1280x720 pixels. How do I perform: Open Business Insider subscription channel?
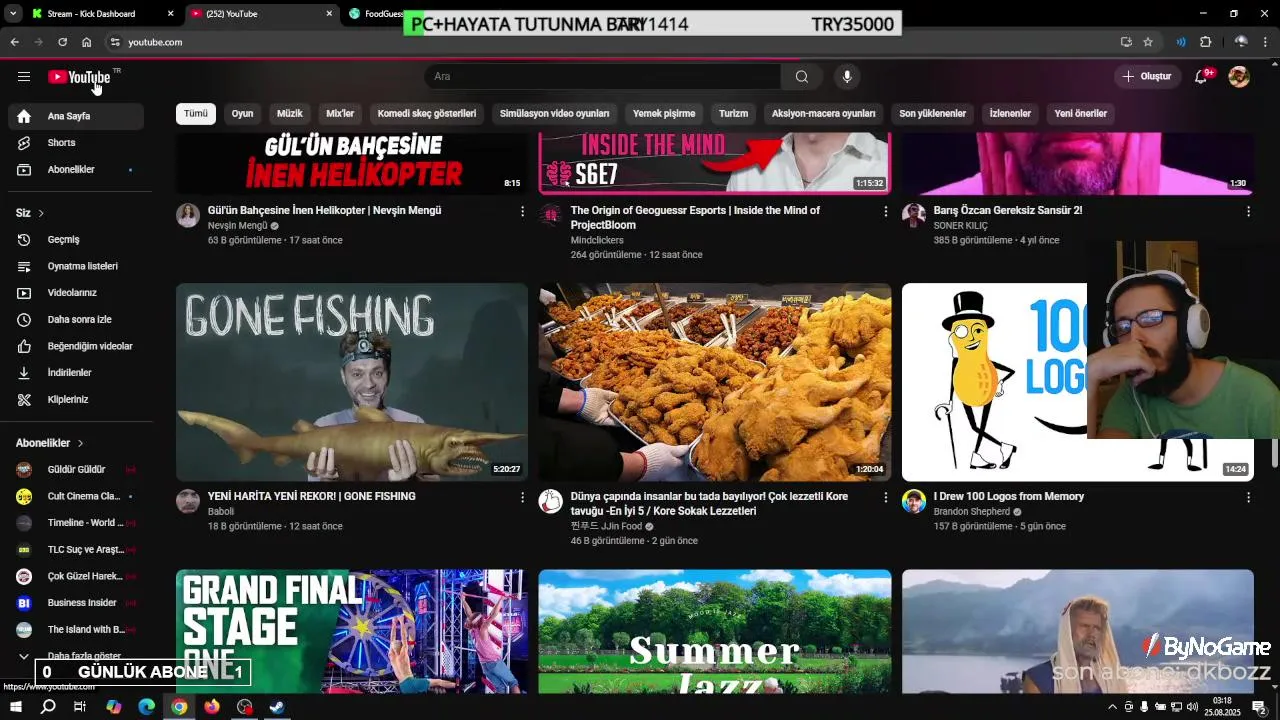76,603
